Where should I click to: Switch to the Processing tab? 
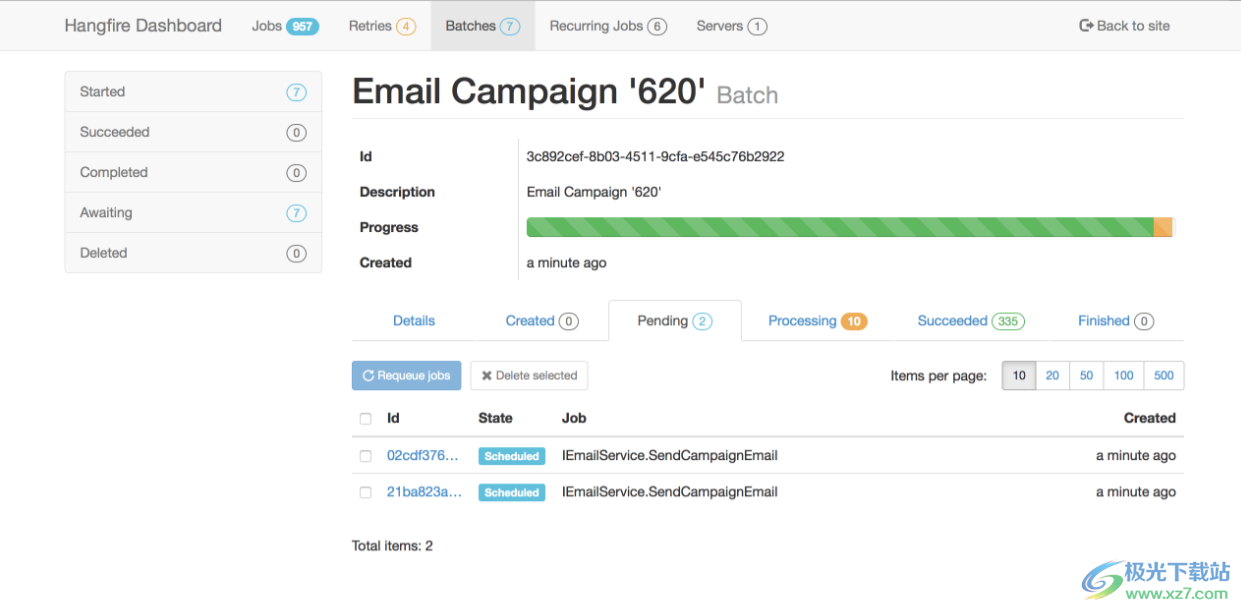pyautogui.click(x=817, y=321)
